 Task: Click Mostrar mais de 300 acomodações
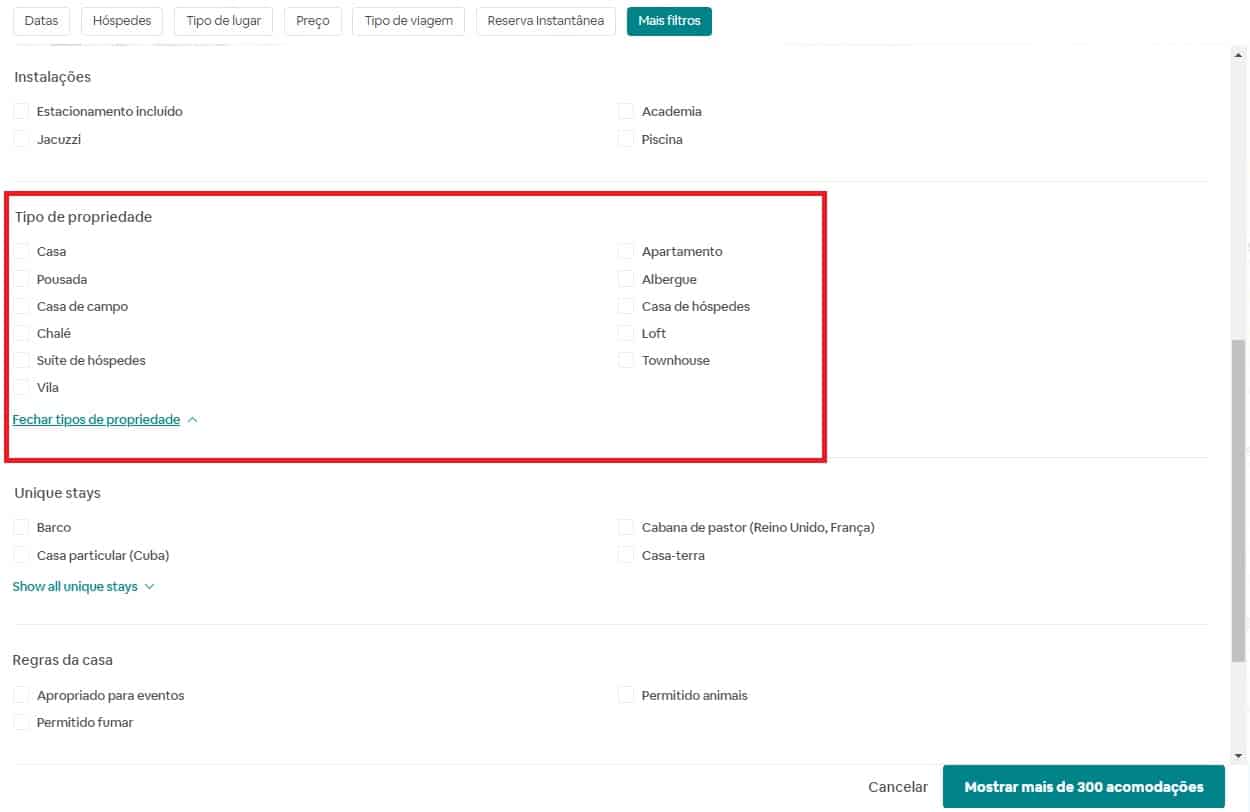tap(1084, 787)
